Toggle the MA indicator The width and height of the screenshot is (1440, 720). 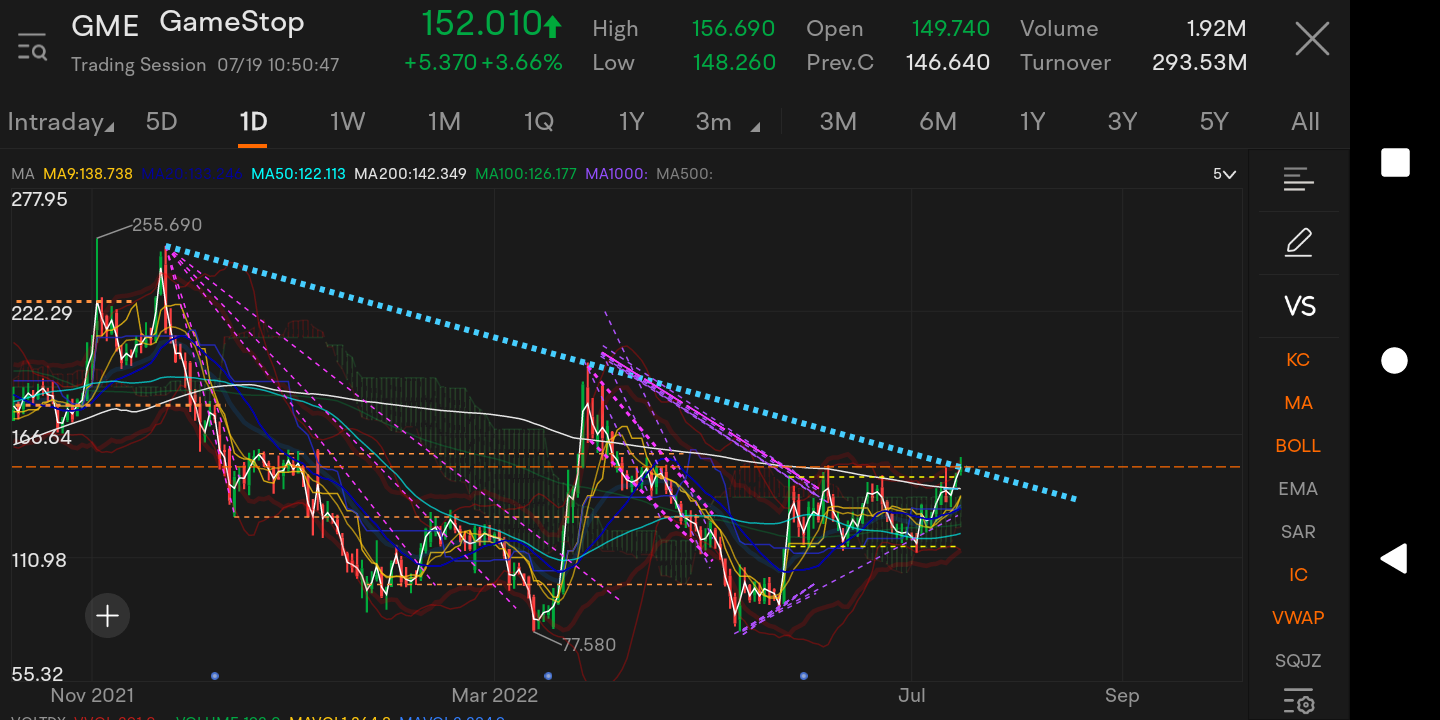click(1298, 403)
